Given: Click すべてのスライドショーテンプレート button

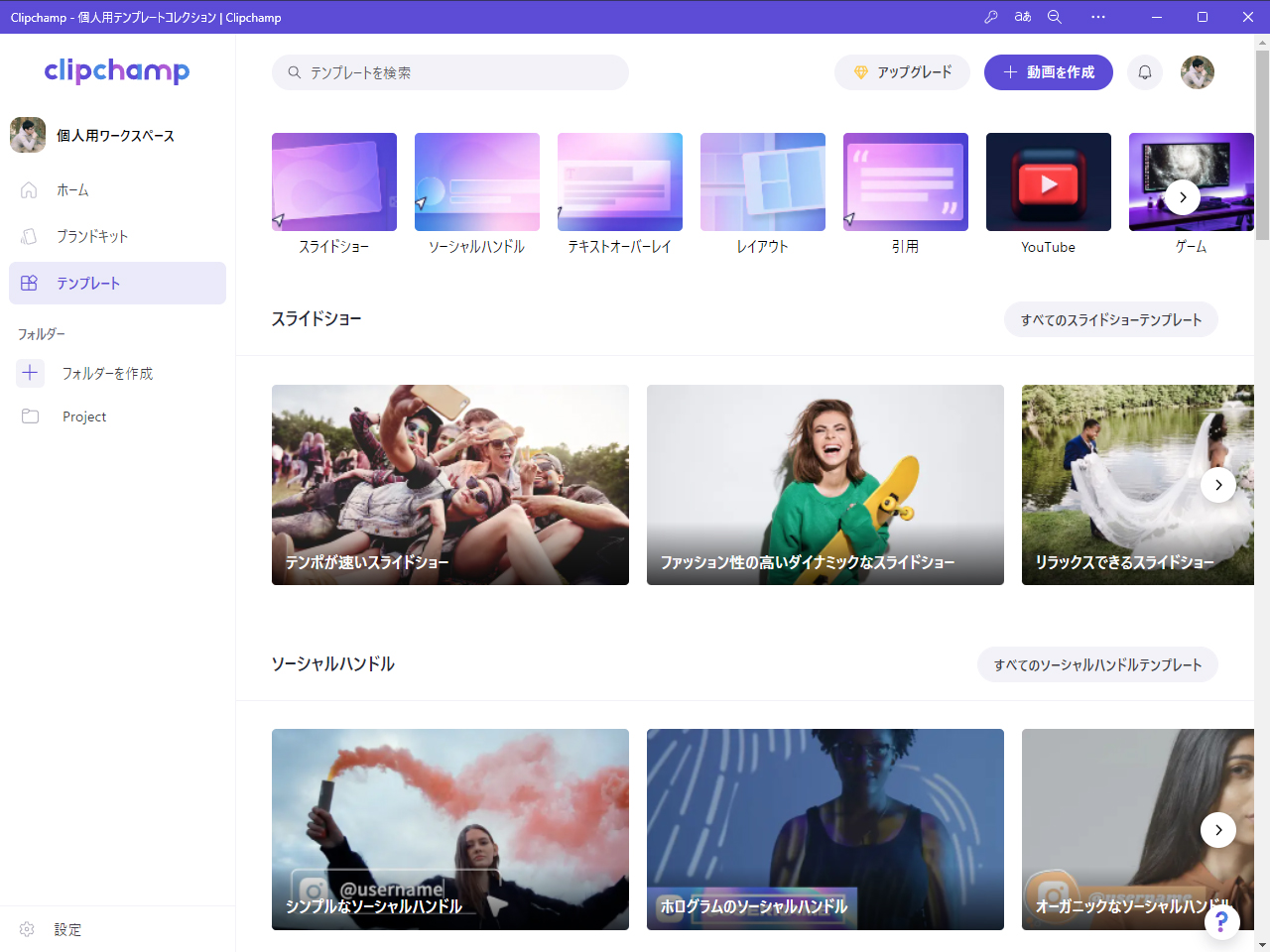Looking at the screenshot, I should (x=1111, y=319).
